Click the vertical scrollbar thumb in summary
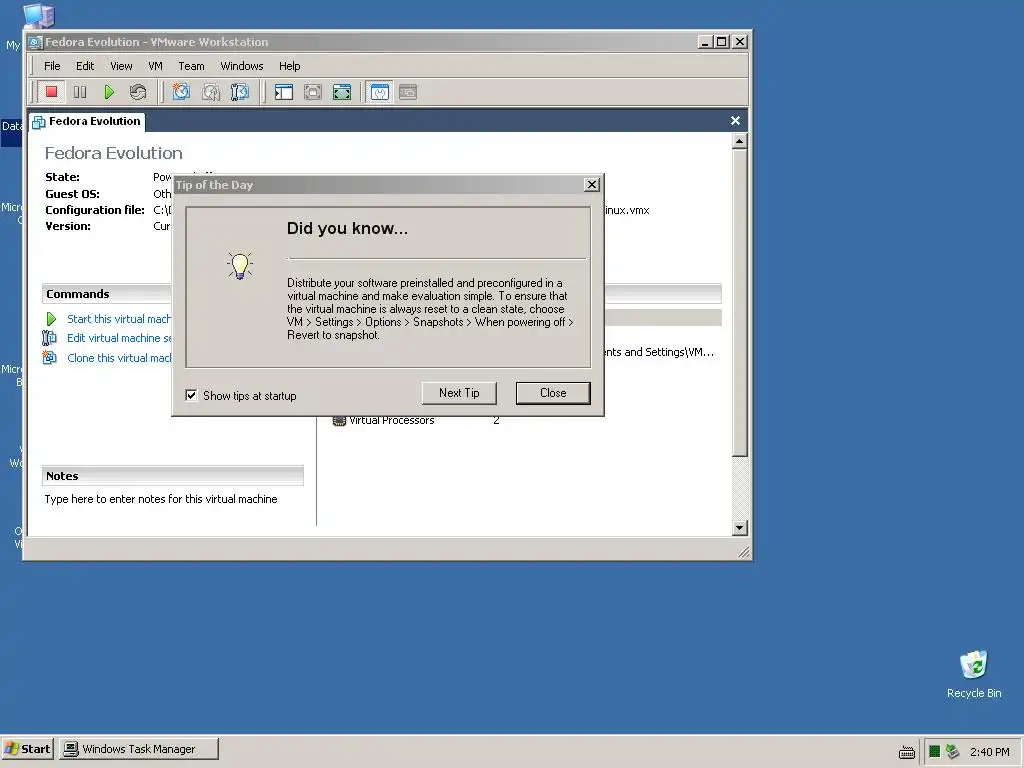This screenshot has width=1024, height=768. tap(739, 303)
